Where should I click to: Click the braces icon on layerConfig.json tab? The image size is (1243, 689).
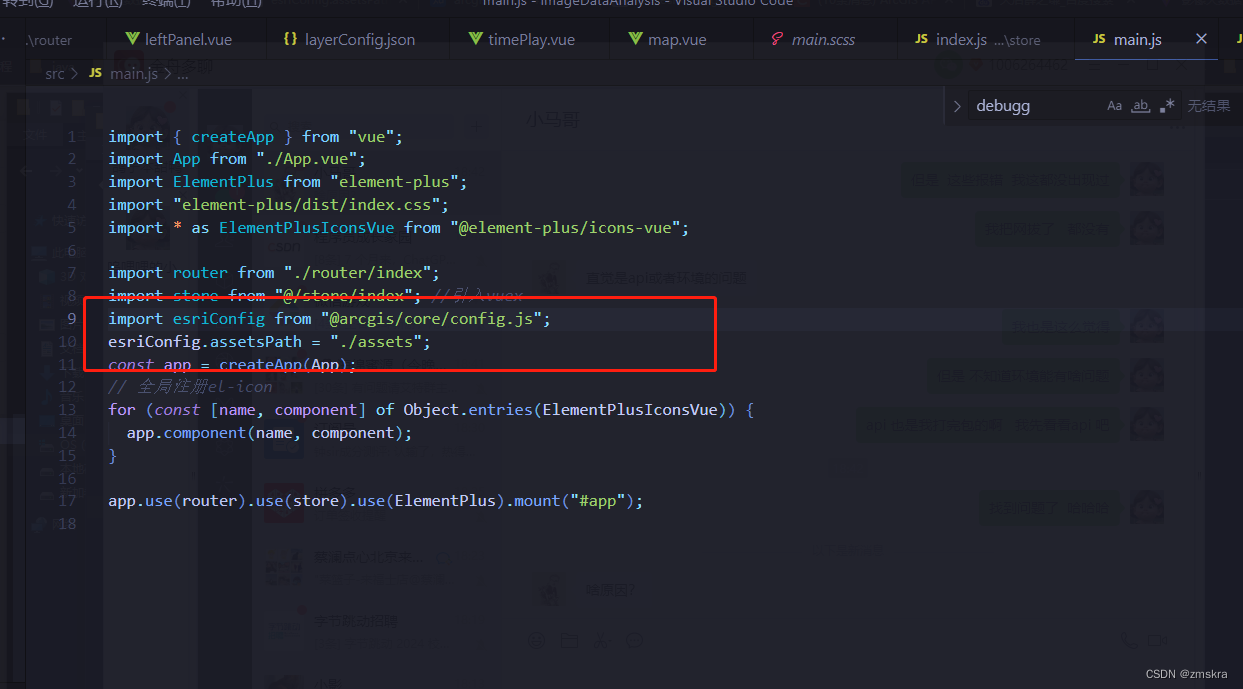pos(291,39)
